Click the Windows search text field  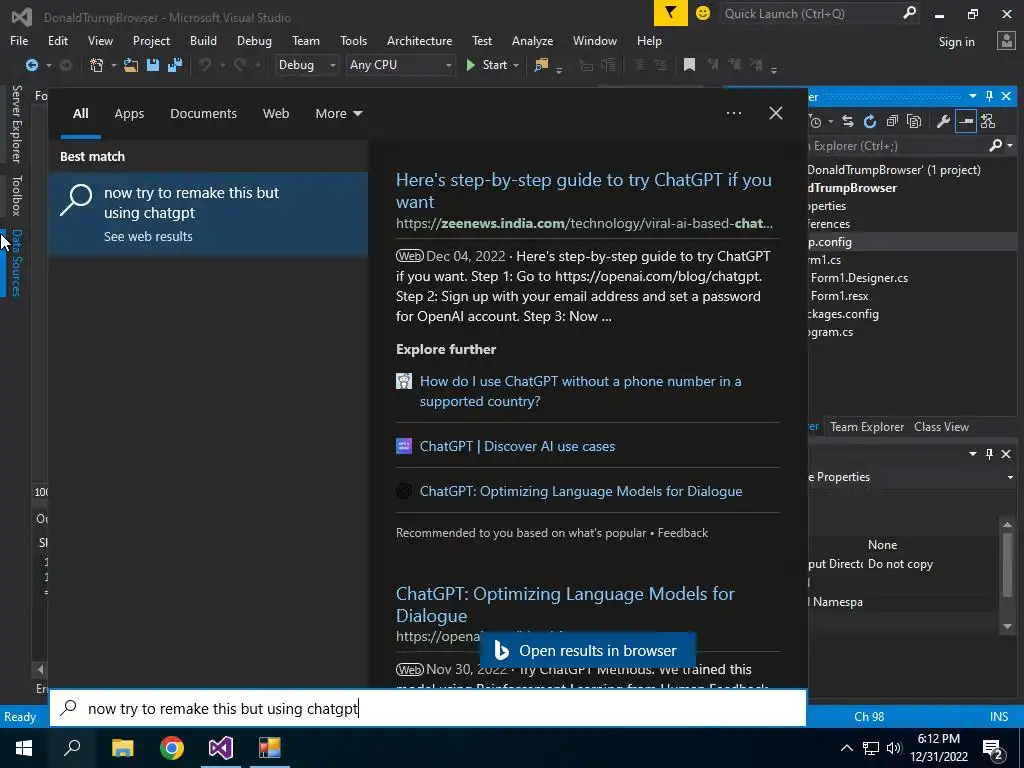pos(428,708)
